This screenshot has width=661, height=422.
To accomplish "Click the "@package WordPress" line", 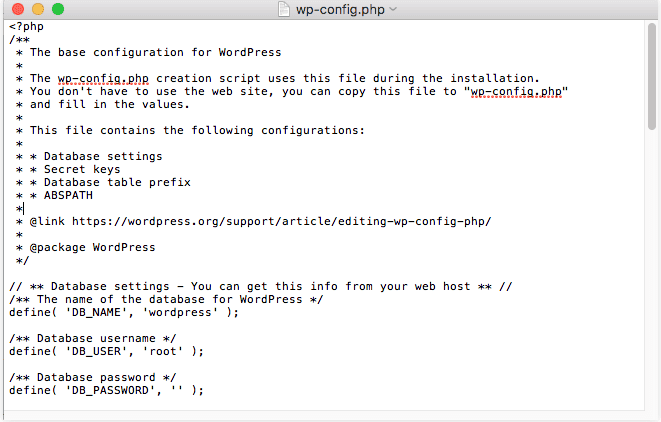I will pyautogui.click(x=92, y=247).
